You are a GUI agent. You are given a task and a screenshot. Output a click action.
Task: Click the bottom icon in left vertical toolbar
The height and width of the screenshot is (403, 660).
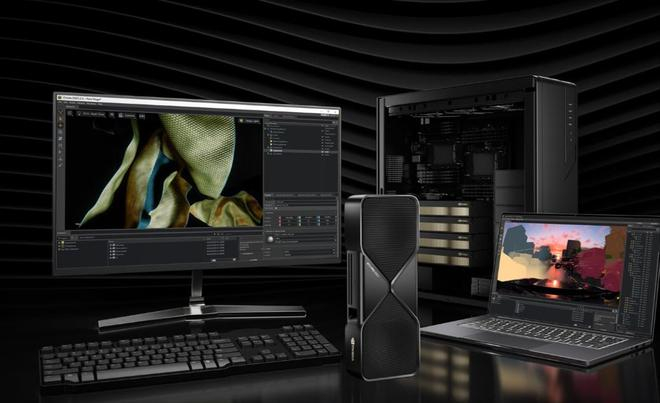pos(60,165)
